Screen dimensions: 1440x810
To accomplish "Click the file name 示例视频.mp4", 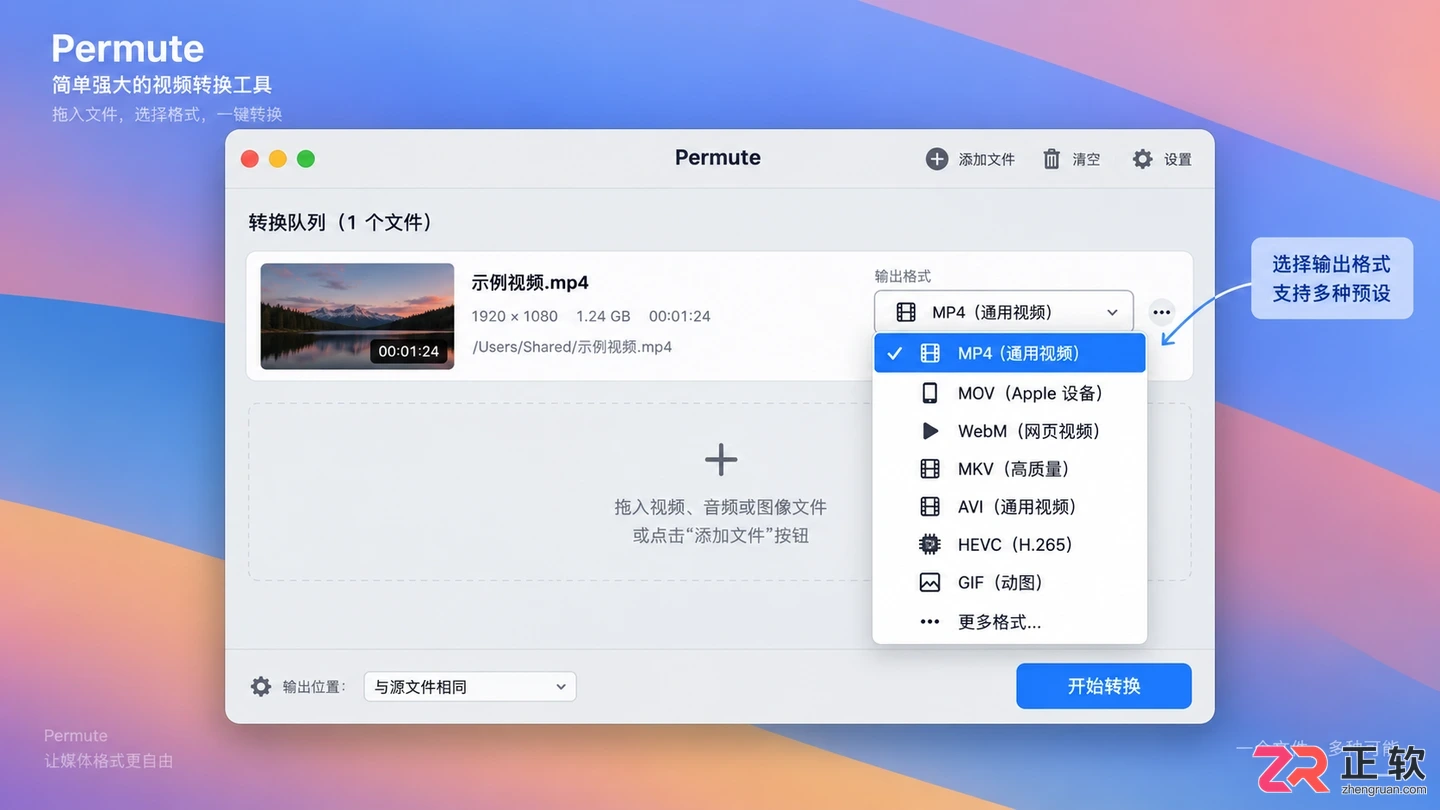I will [x=530, y=283].
